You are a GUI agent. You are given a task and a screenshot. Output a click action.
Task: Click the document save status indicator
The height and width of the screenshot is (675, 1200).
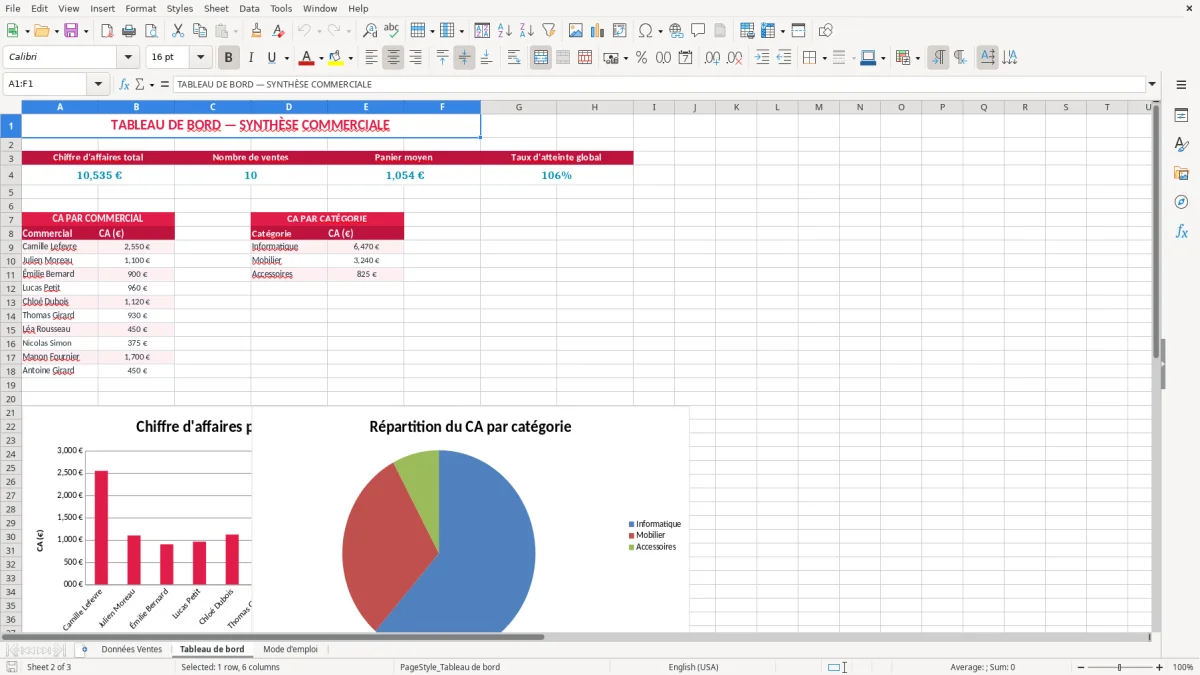click(x=11, y=667)
